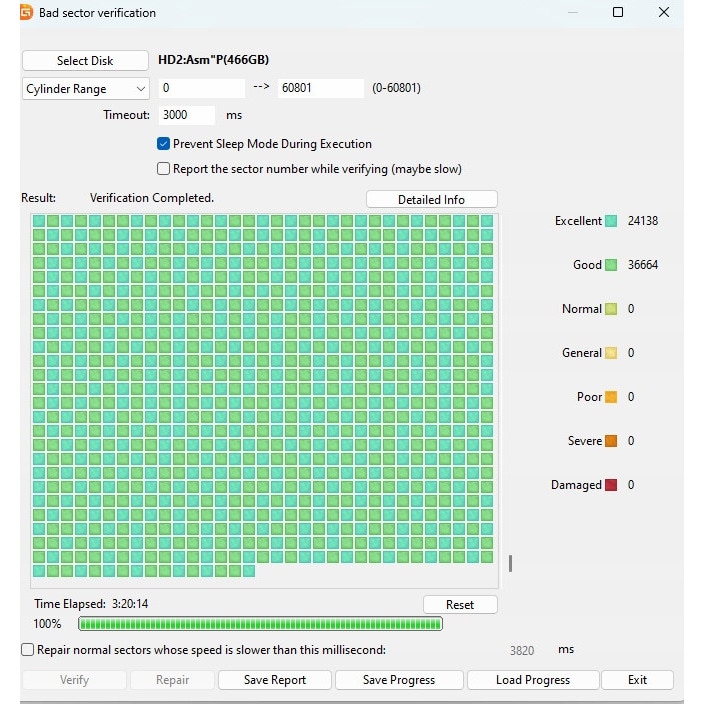Click the Good green legend swatch
Image resolution: width=704 pixels, height=704 pixels.
610,265
